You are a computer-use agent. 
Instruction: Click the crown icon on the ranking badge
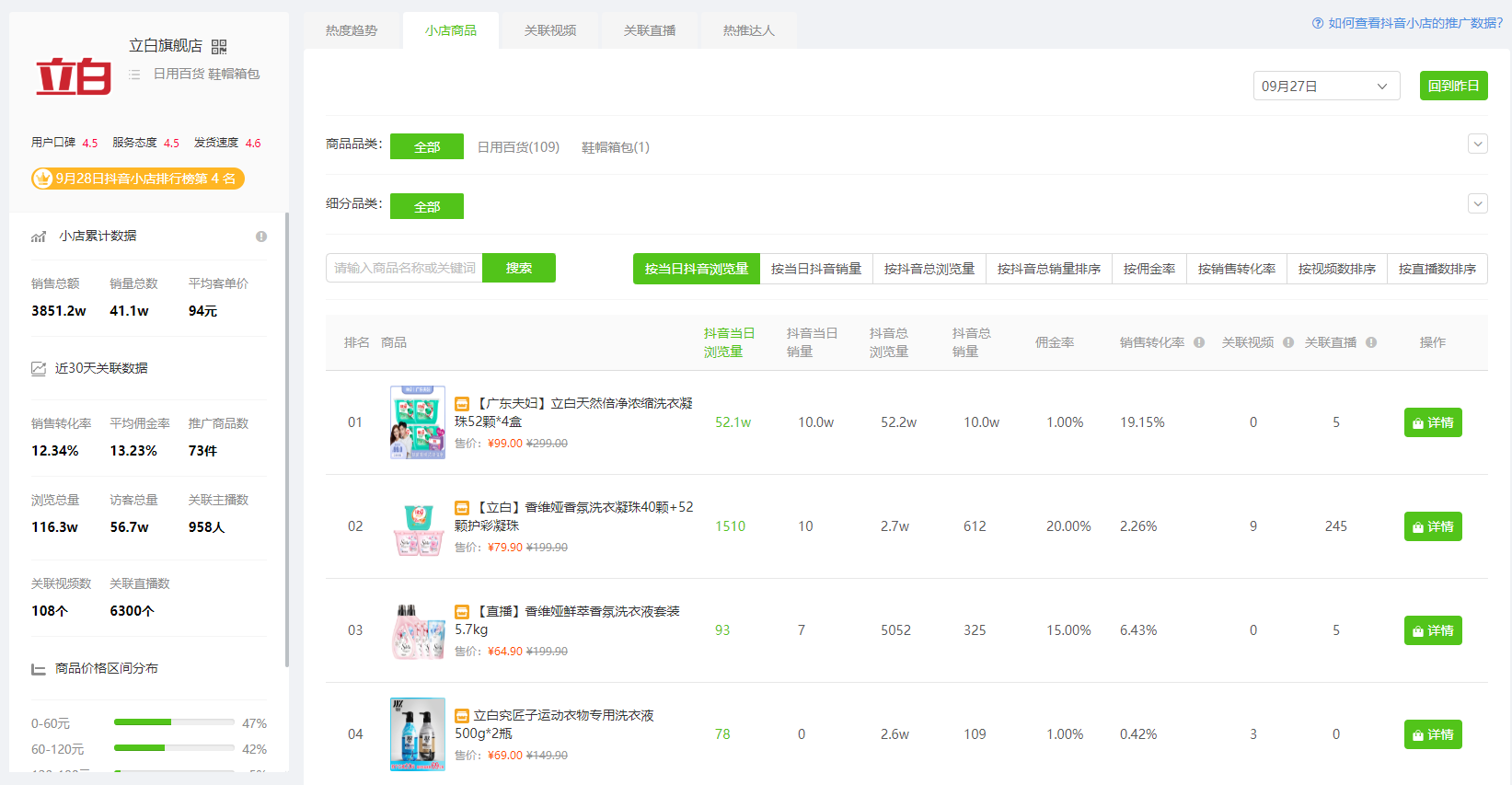pos(42,179)
